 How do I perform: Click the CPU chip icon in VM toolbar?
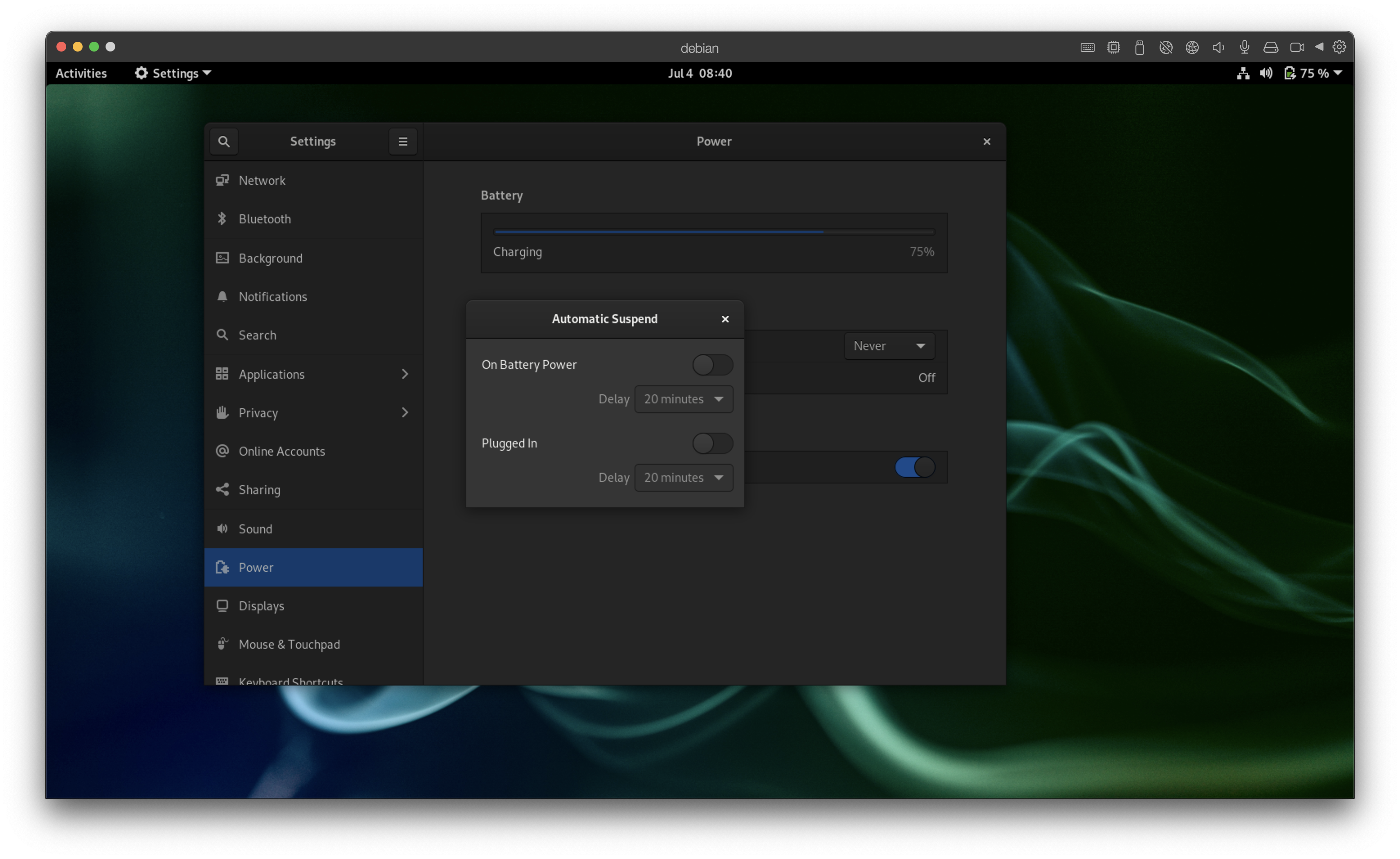[1114, 47]
